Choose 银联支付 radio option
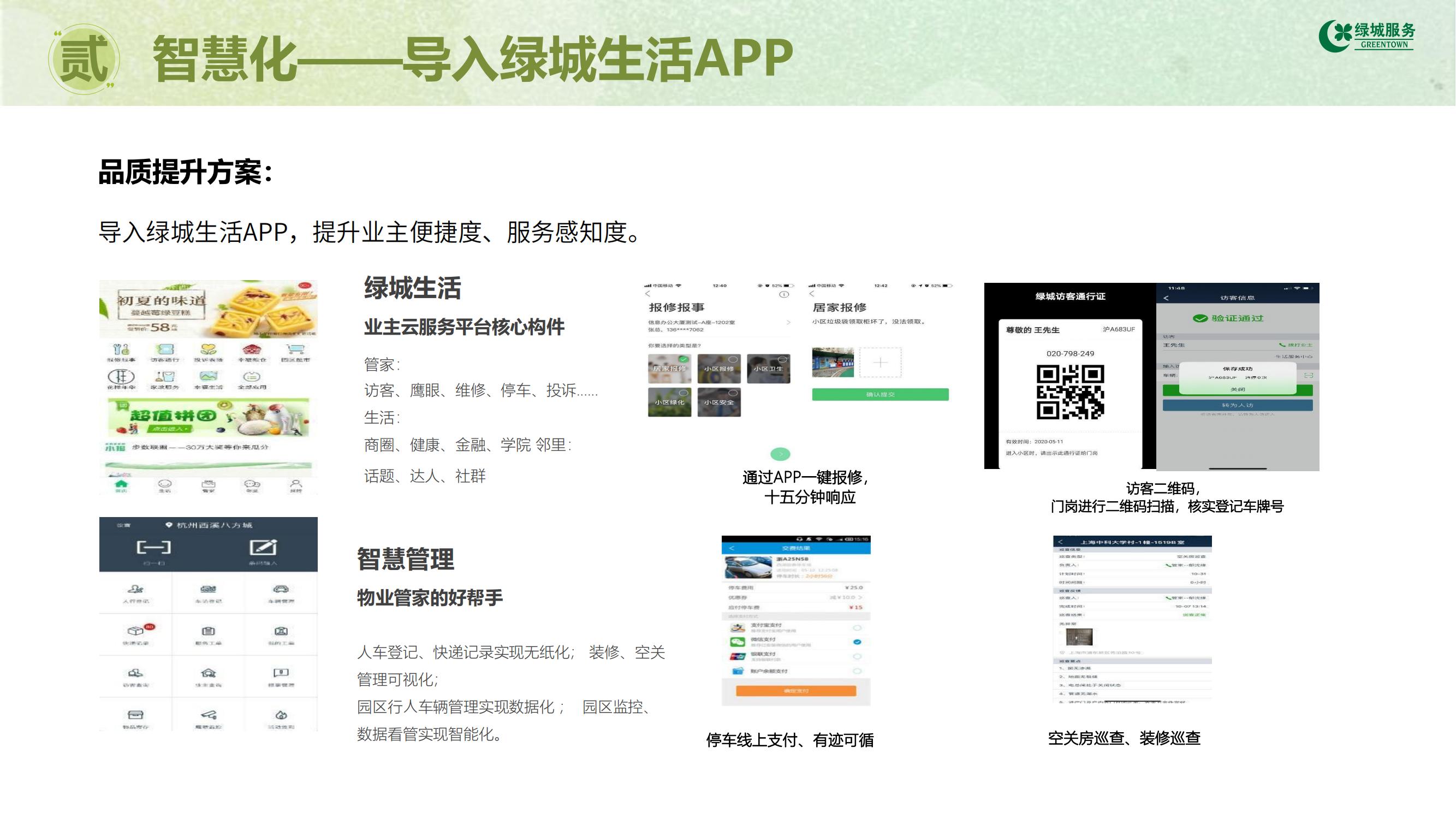The image size is (1456, 819). tap(858, 657)
